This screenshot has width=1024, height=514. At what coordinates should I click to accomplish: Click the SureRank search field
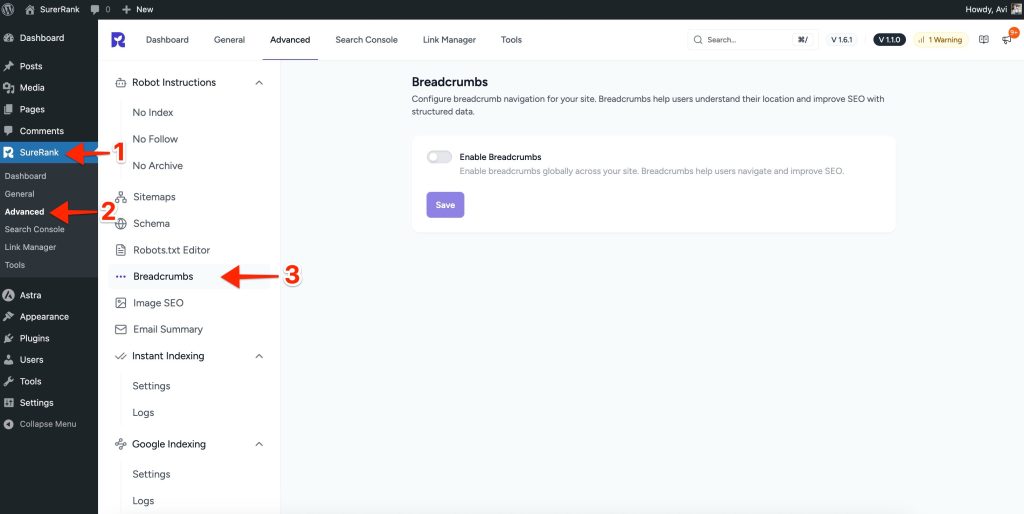click(x=745, y=40)
